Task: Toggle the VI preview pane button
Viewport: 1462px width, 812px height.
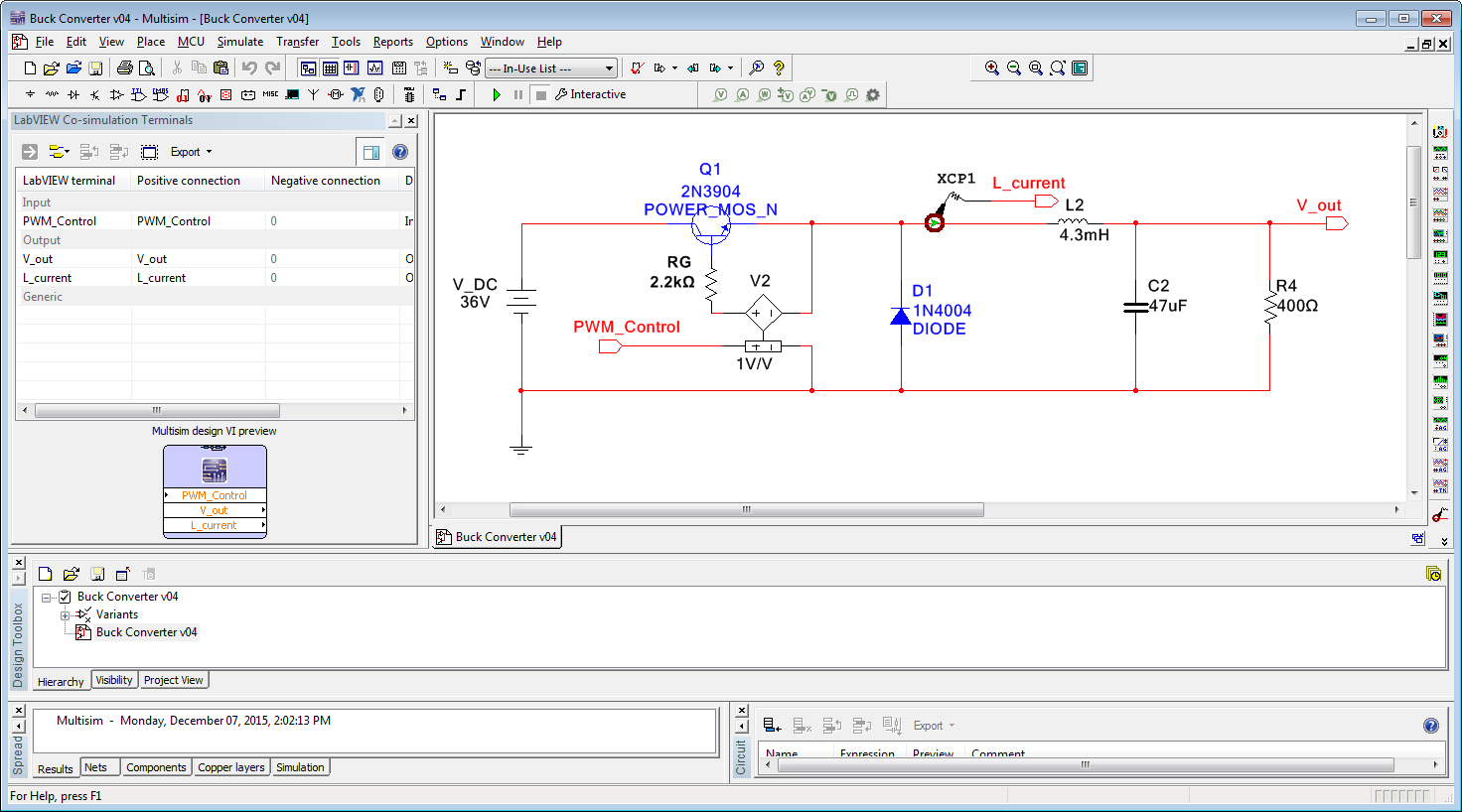Action: (370, 152)
